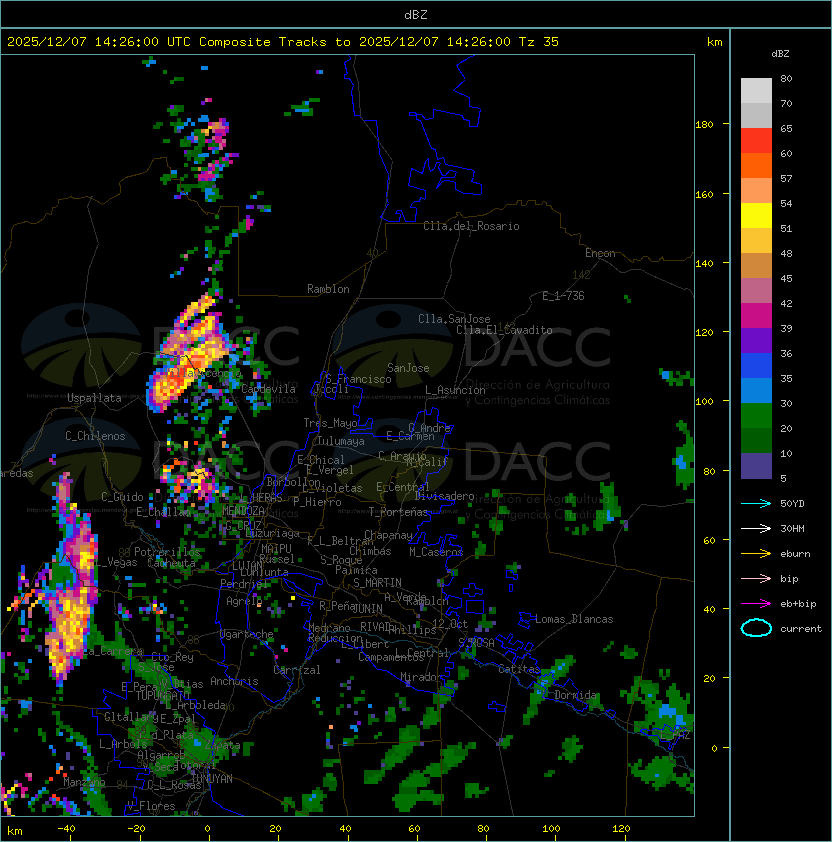Click the 'Chapanay' map label

(x=388, y=535)
